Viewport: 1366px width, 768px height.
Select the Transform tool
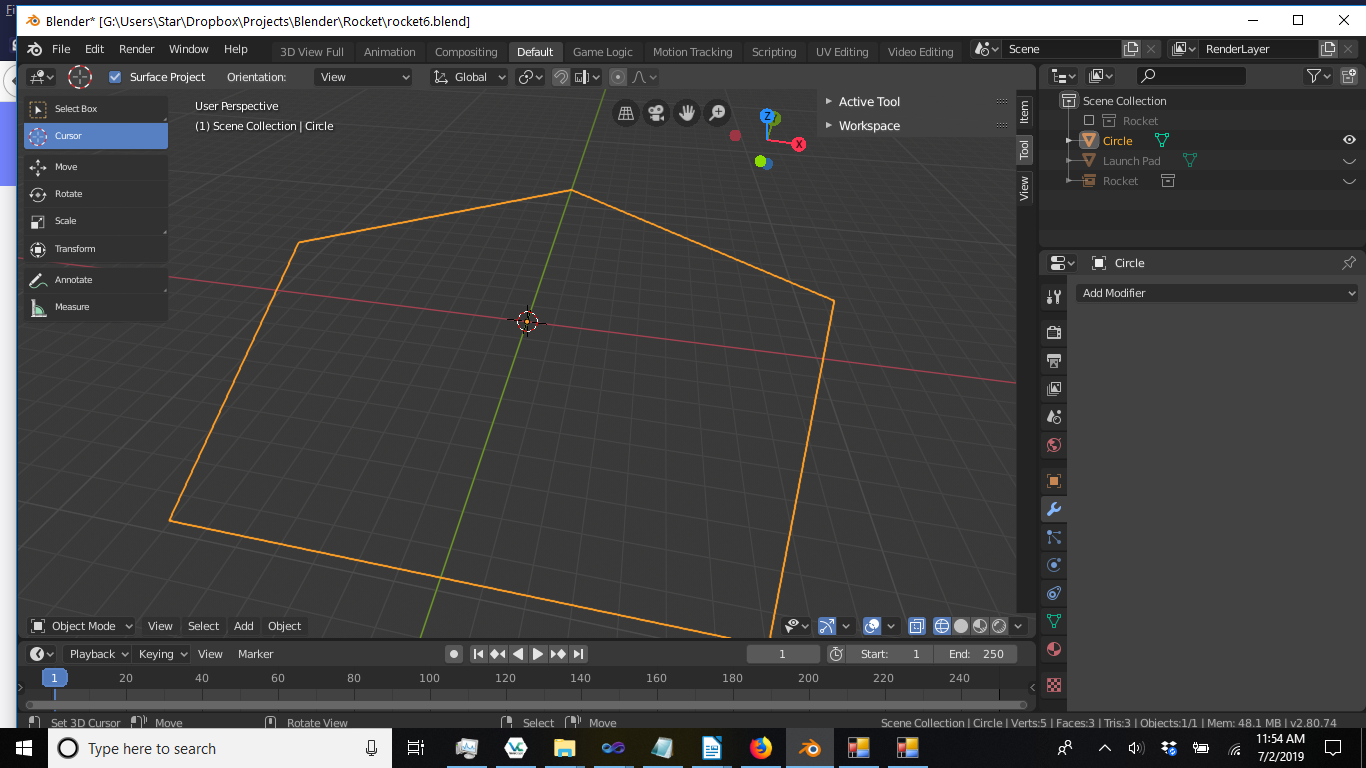point(96,249)
